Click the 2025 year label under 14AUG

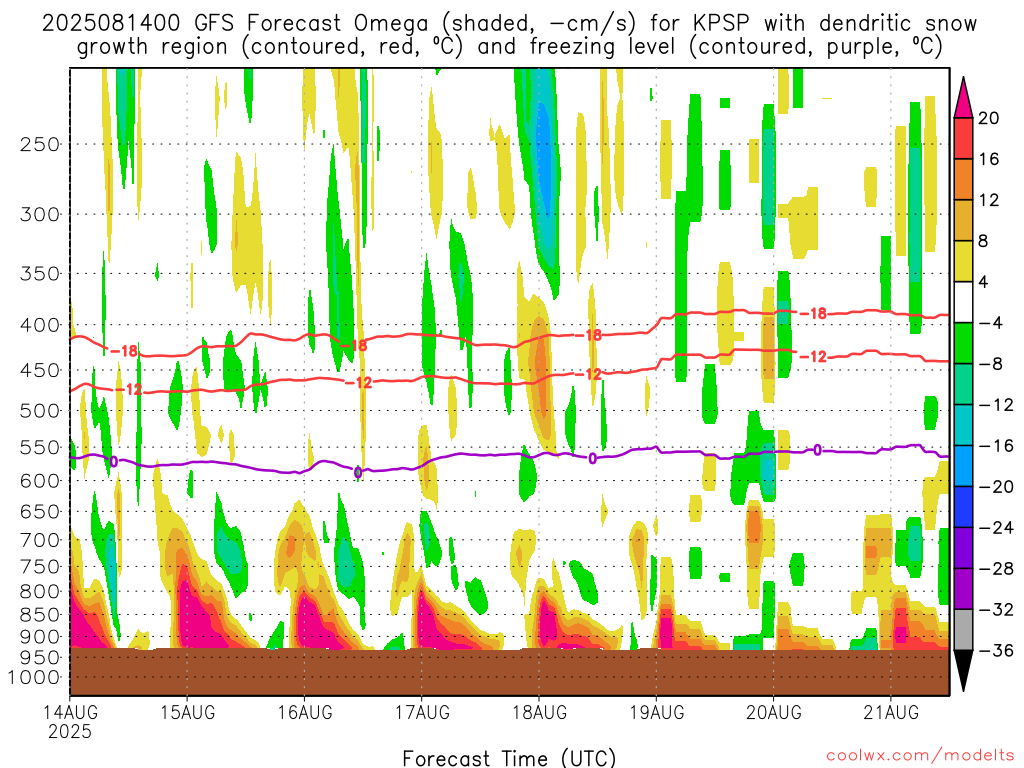point(71,731)
